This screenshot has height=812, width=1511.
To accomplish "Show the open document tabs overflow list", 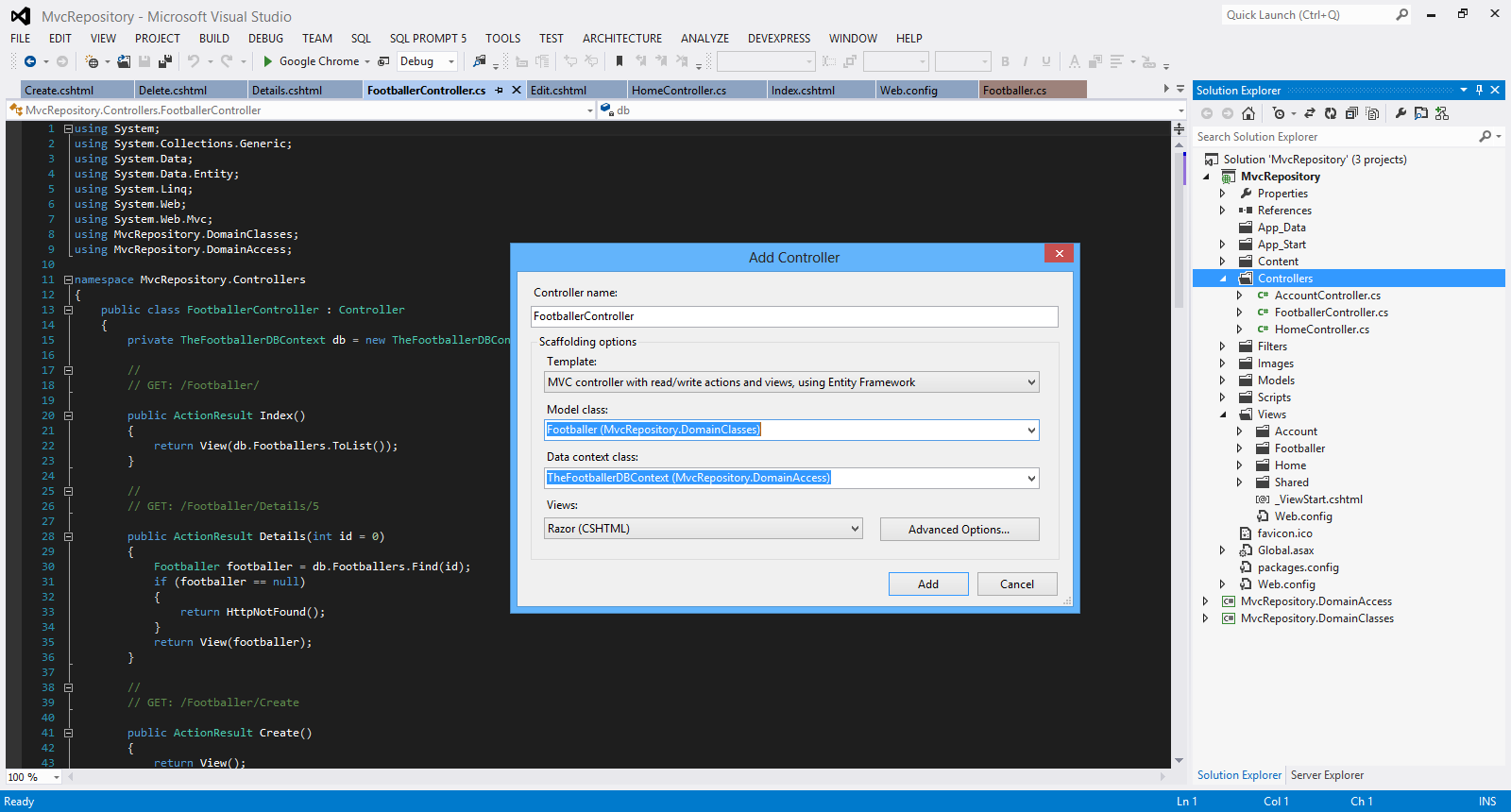I will 1180,89.
